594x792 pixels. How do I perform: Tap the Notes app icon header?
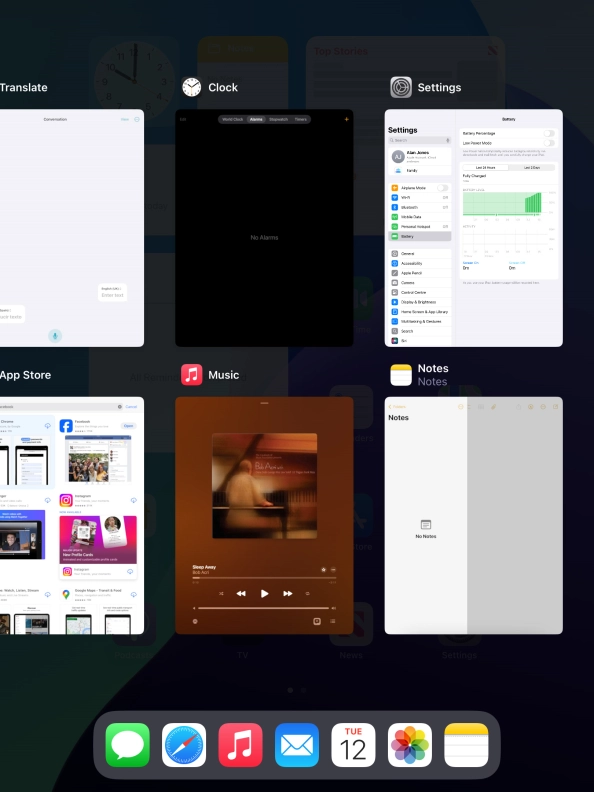(x=401, y=375)
